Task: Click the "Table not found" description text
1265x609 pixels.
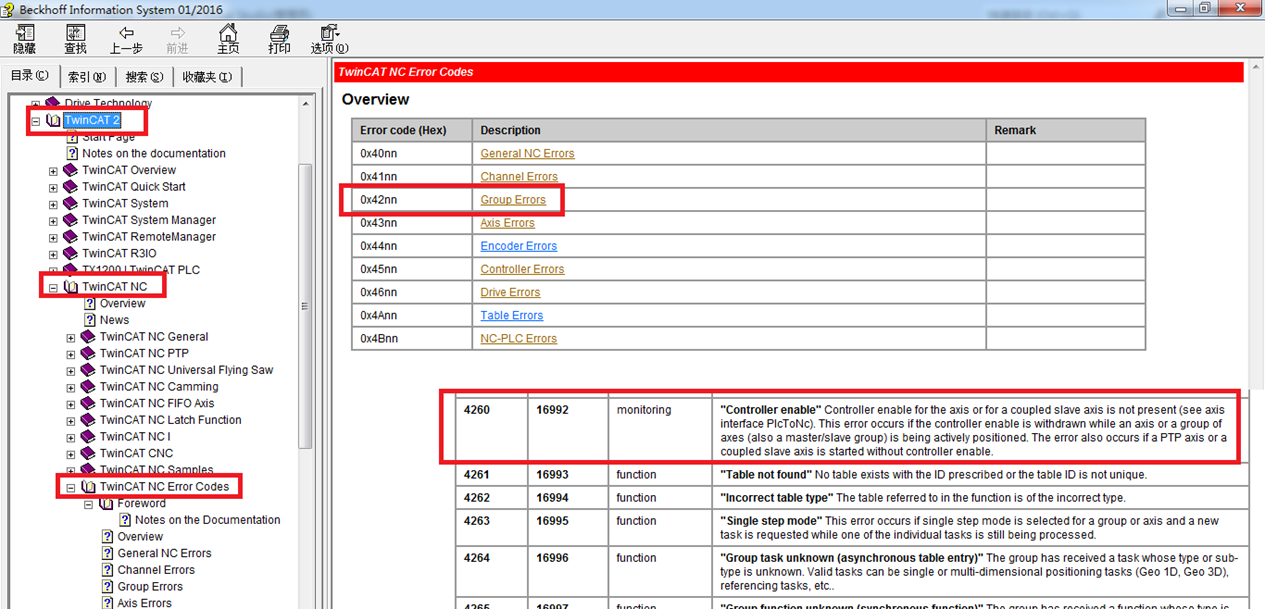Action: tap(766, 475)
